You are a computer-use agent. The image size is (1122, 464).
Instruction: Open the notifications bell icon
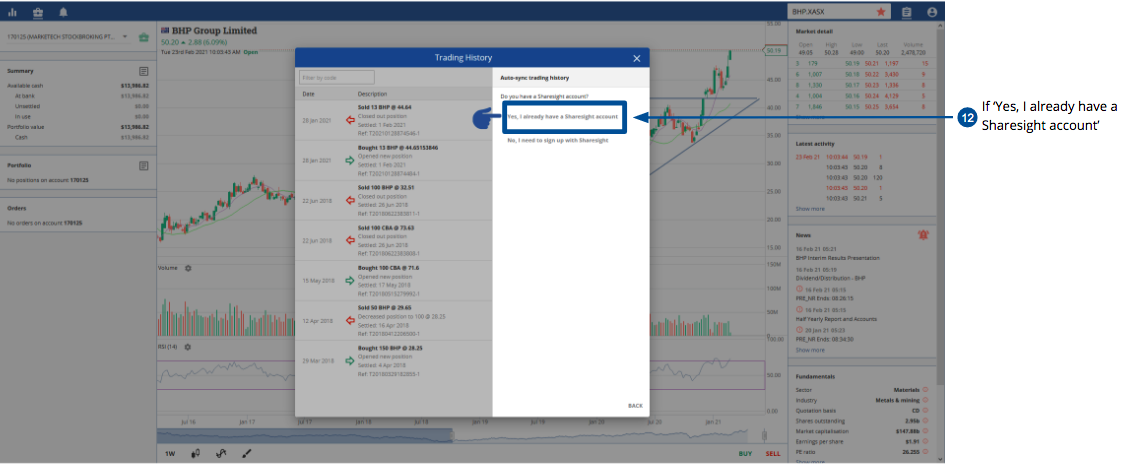tap(64, 12)
